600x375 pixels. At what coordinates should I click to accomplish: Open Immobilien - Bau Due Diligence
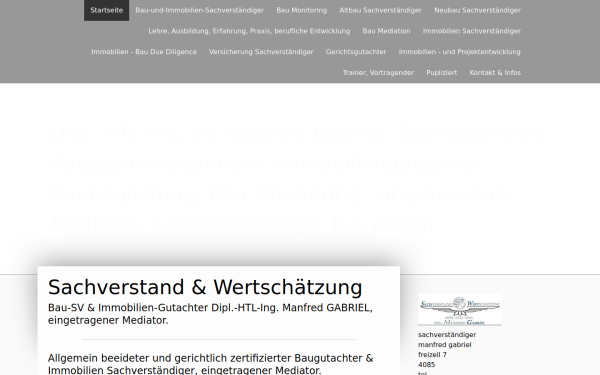click(144, 52)
